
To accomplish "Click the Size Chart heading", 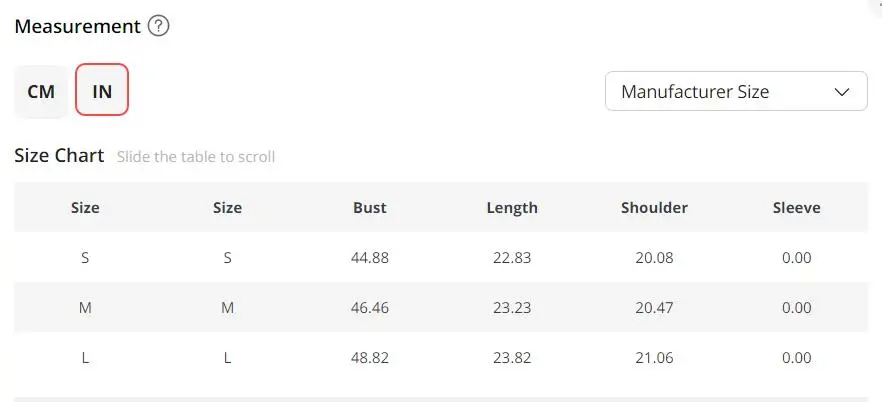I will tap(59, 155).
